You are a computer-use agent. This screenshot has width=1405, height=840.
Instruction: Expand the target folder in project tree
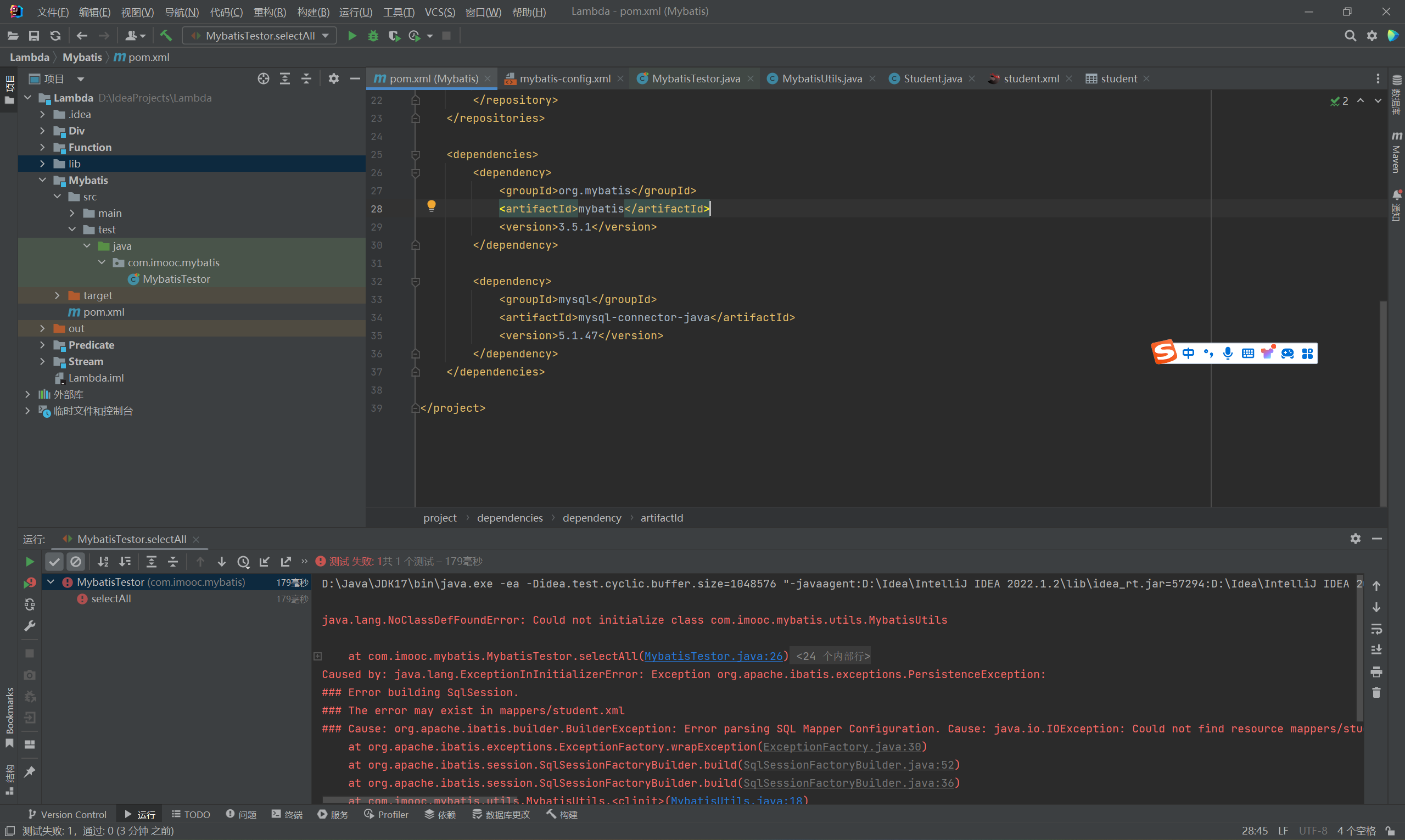pyautogui.click(x=57, y=295)
